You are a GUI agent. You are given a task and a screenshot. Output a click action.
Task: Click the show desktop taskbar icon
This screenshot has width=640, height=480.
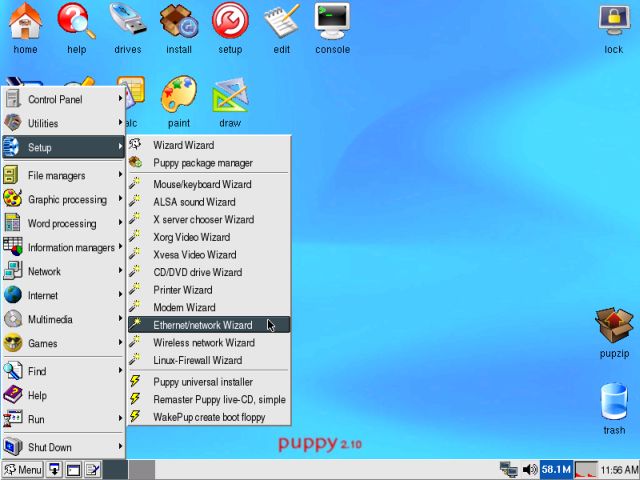(x=54, y=470)
